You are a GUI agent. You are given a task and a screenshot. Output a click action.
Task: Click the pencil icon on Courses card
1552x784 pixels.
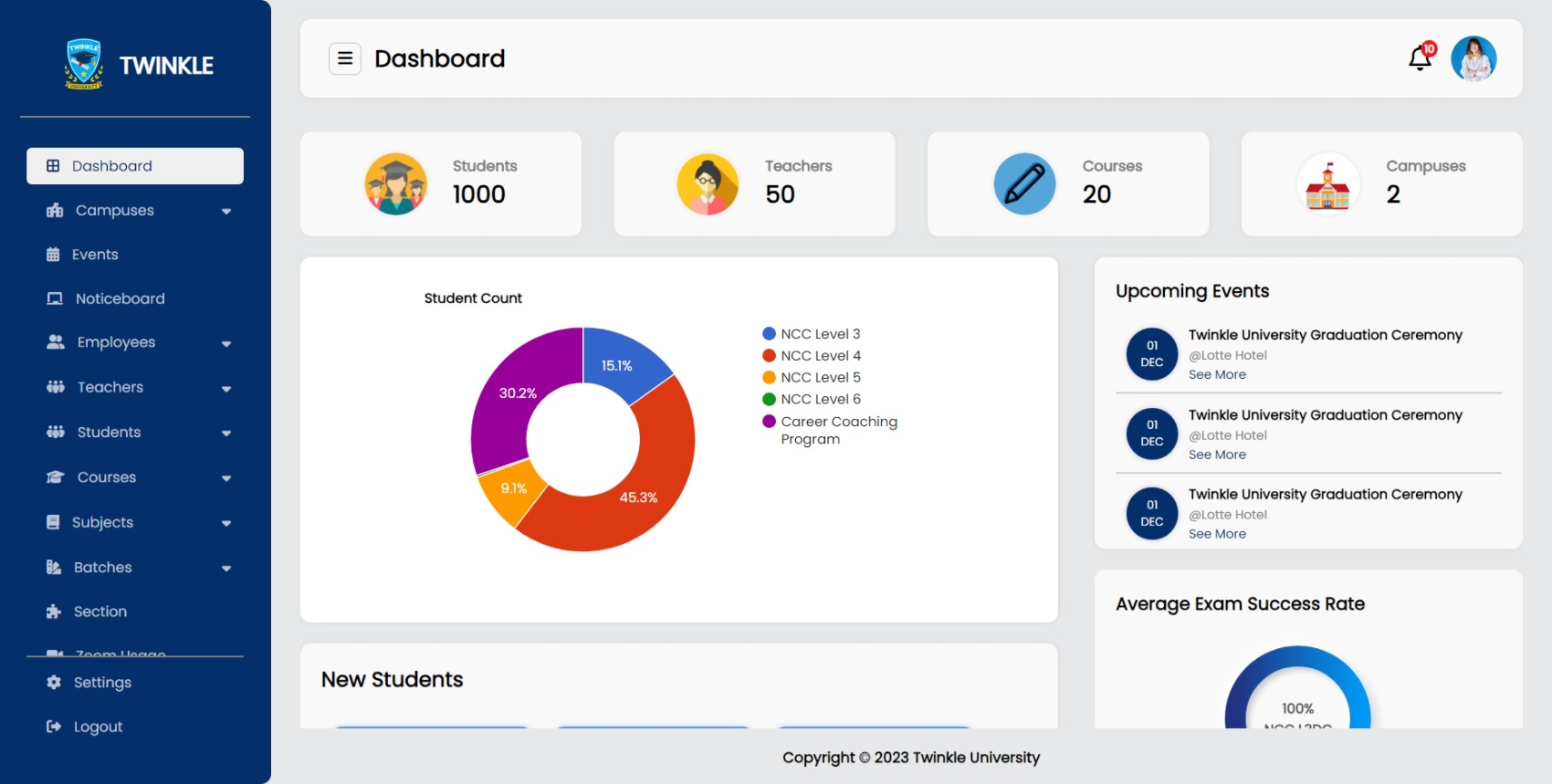pyautogui.click(x=1024, y=183)
